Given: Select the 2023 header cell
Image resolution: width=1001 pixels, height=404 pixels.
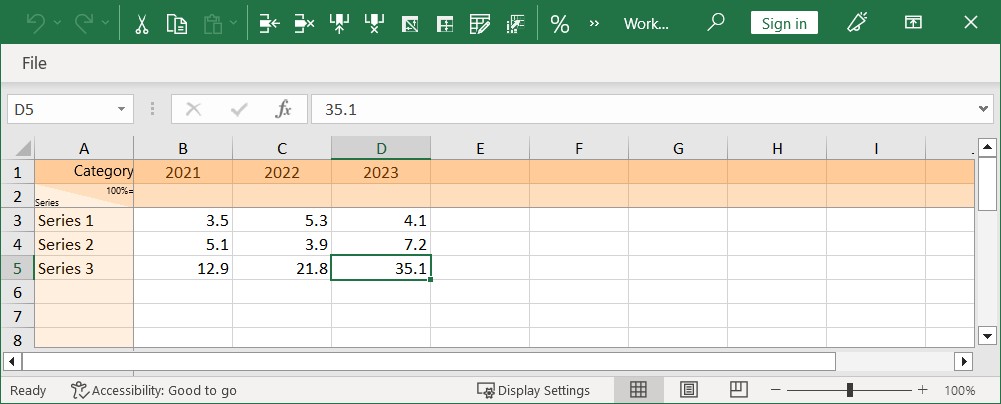Looking at the screenshot, I should (x=381, y=172).
